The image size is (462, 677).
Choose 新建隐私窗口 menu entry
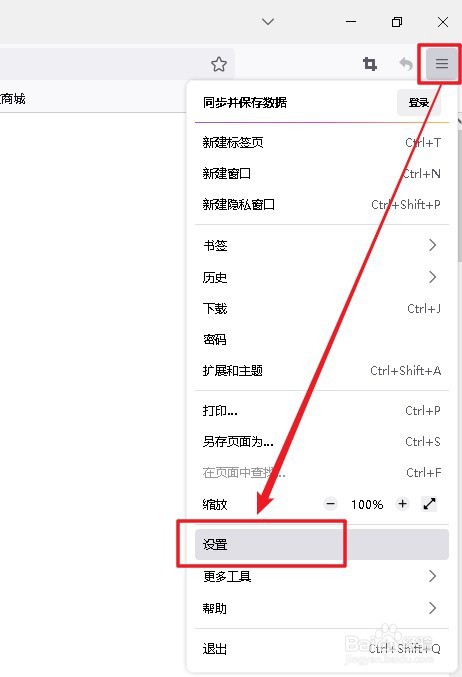pyautogui.click(x=322, y=204)
